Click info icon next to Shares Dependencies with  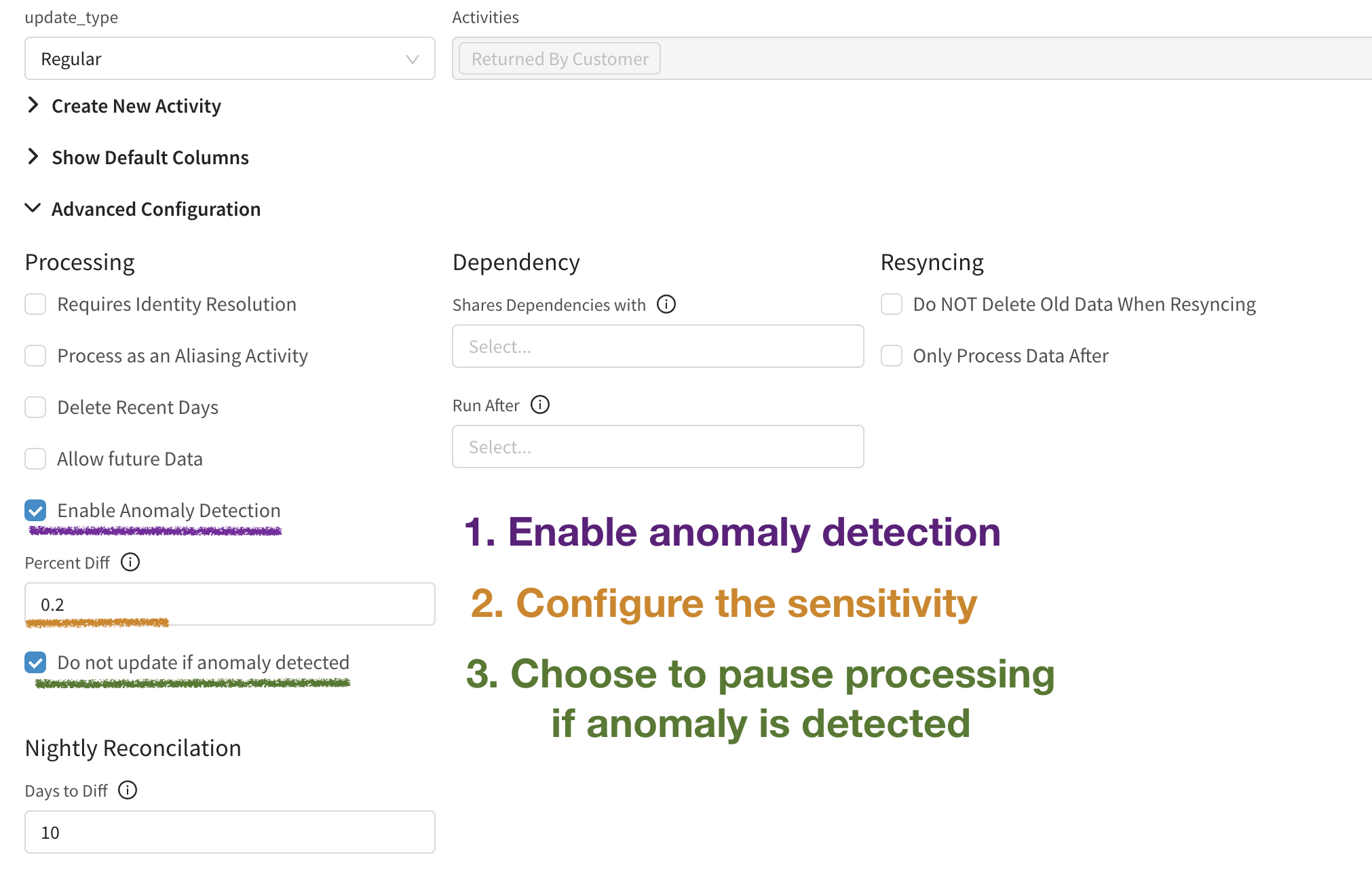pyautogui.click(x=666, y=304)
